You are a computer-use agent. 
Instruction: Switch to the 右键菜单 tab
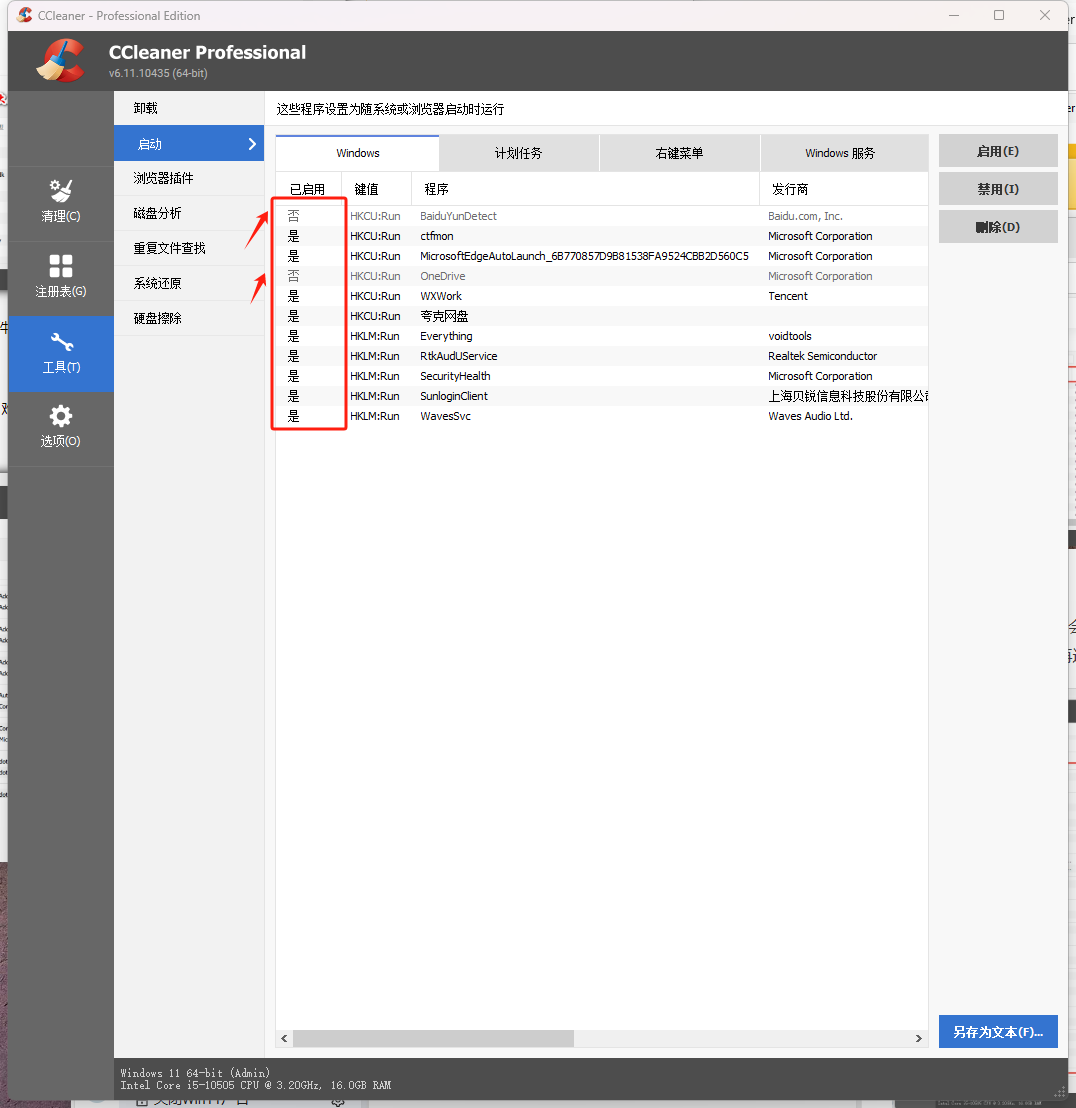click(680, 153)
